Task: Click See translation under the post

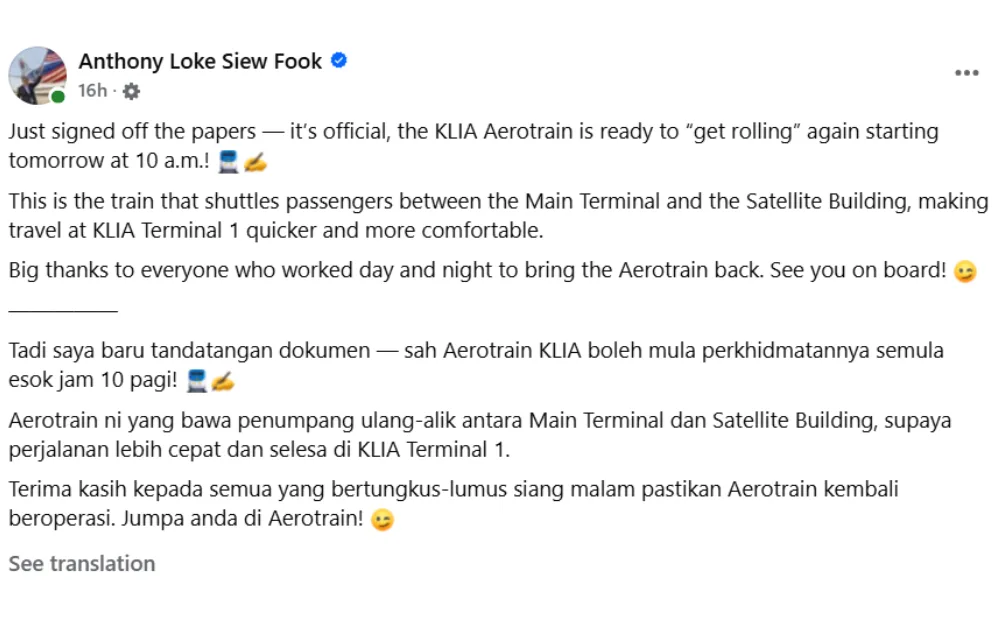Action: pos(82,564)
